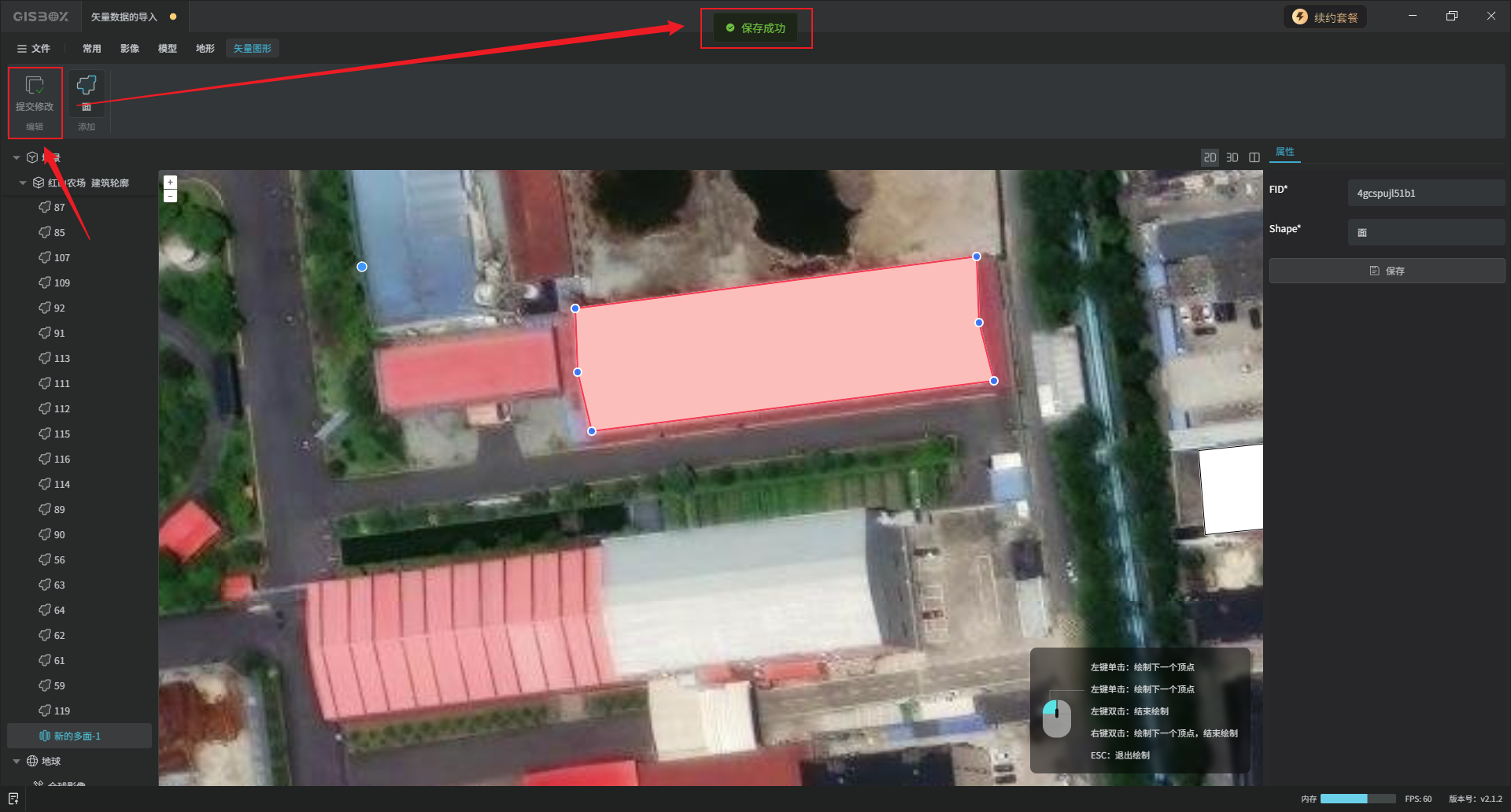Click the polygon icon beside layer 87

coord(45,207)
